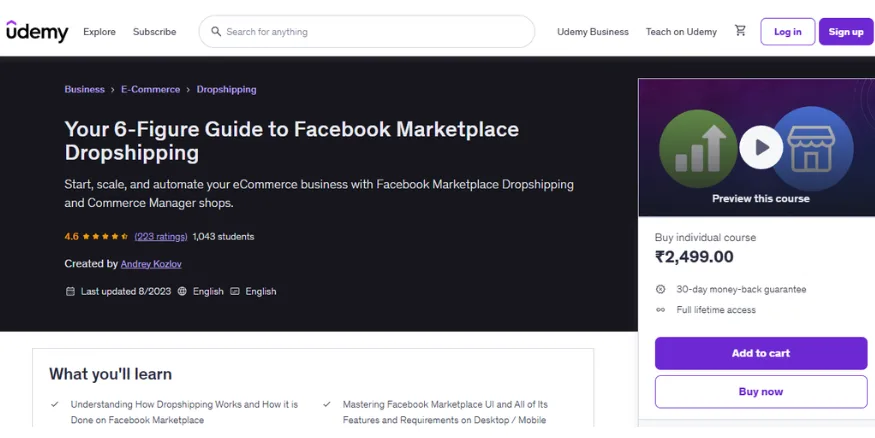Image resolution: width=875 pixels, height=438 pixels.
Task: Click the money-back guarantee icon
Action: [x=660, y=289]
